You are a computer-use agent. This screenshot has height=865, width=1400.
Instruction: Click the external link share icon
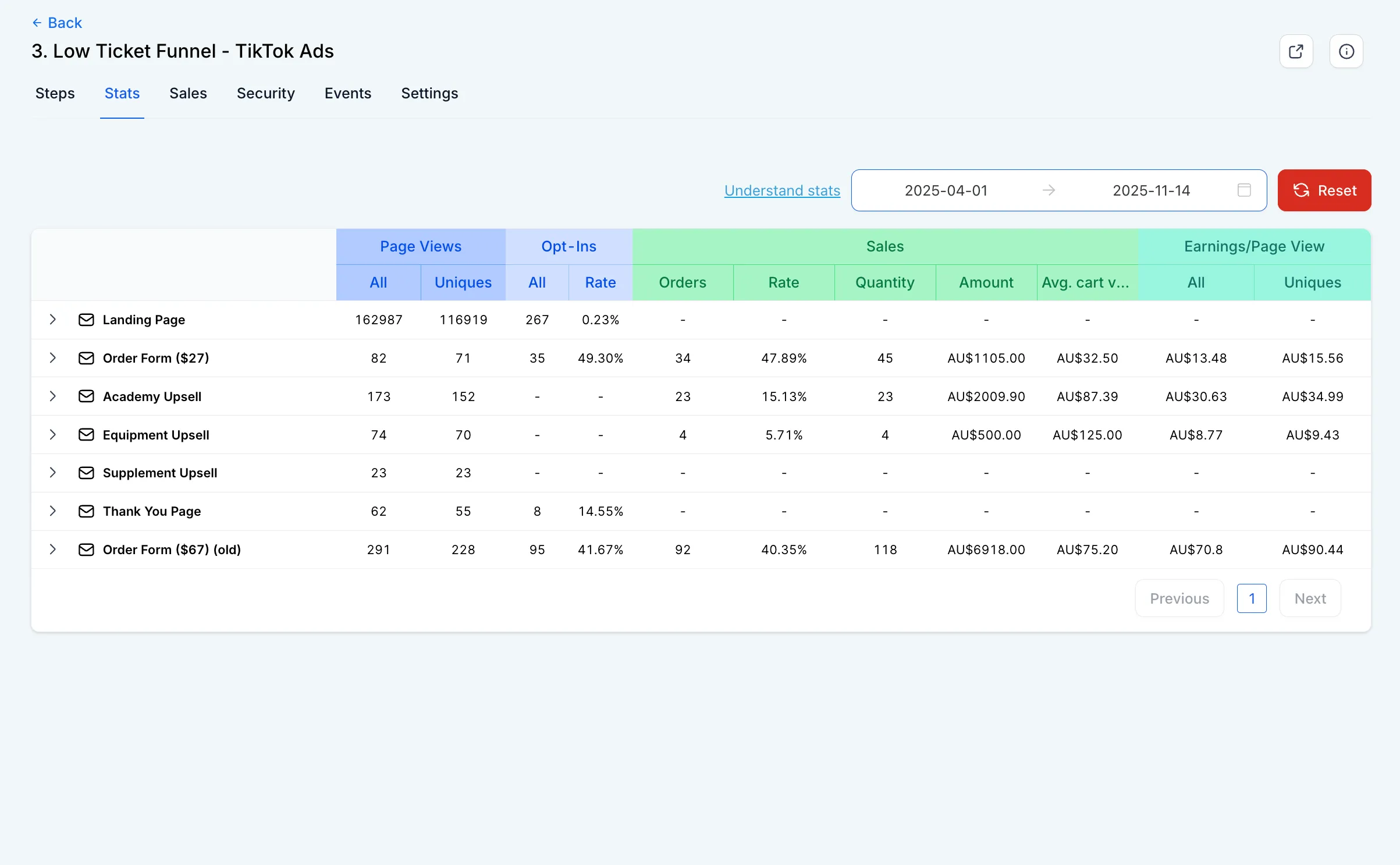(1296, 51)
